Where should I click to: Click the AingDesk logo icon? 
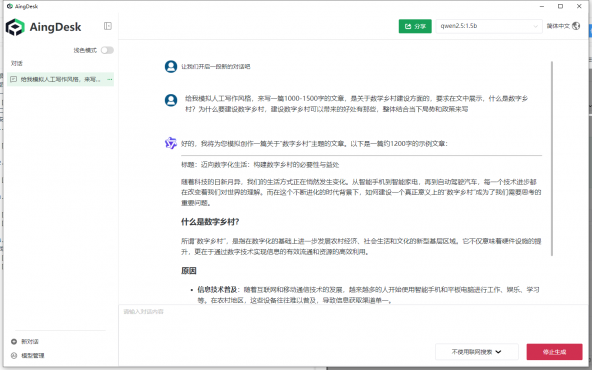tap(15, 27)
